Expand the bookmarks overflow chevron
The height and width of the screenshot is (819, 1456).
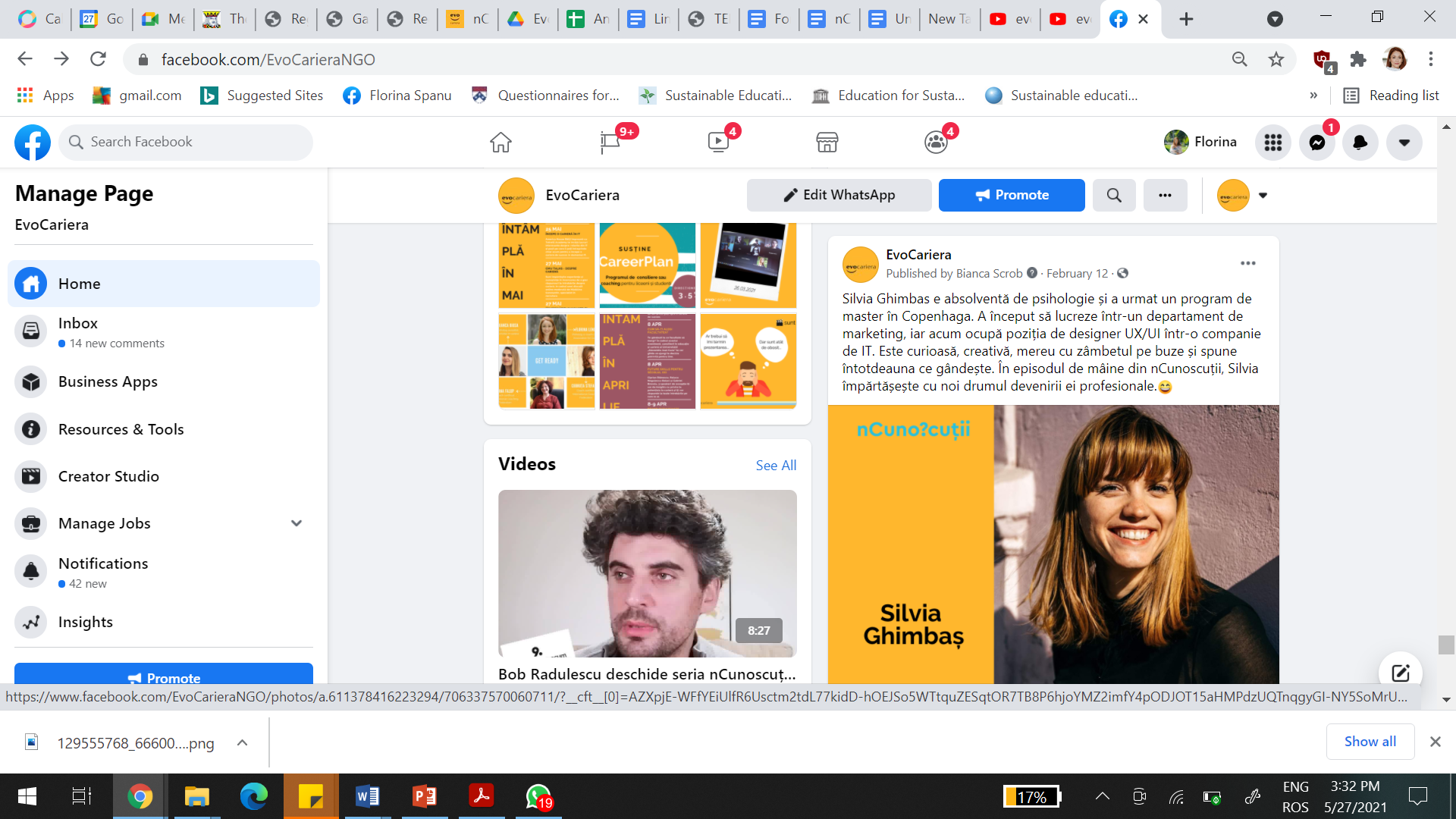pyautogui.click(x=1313, y=95)
